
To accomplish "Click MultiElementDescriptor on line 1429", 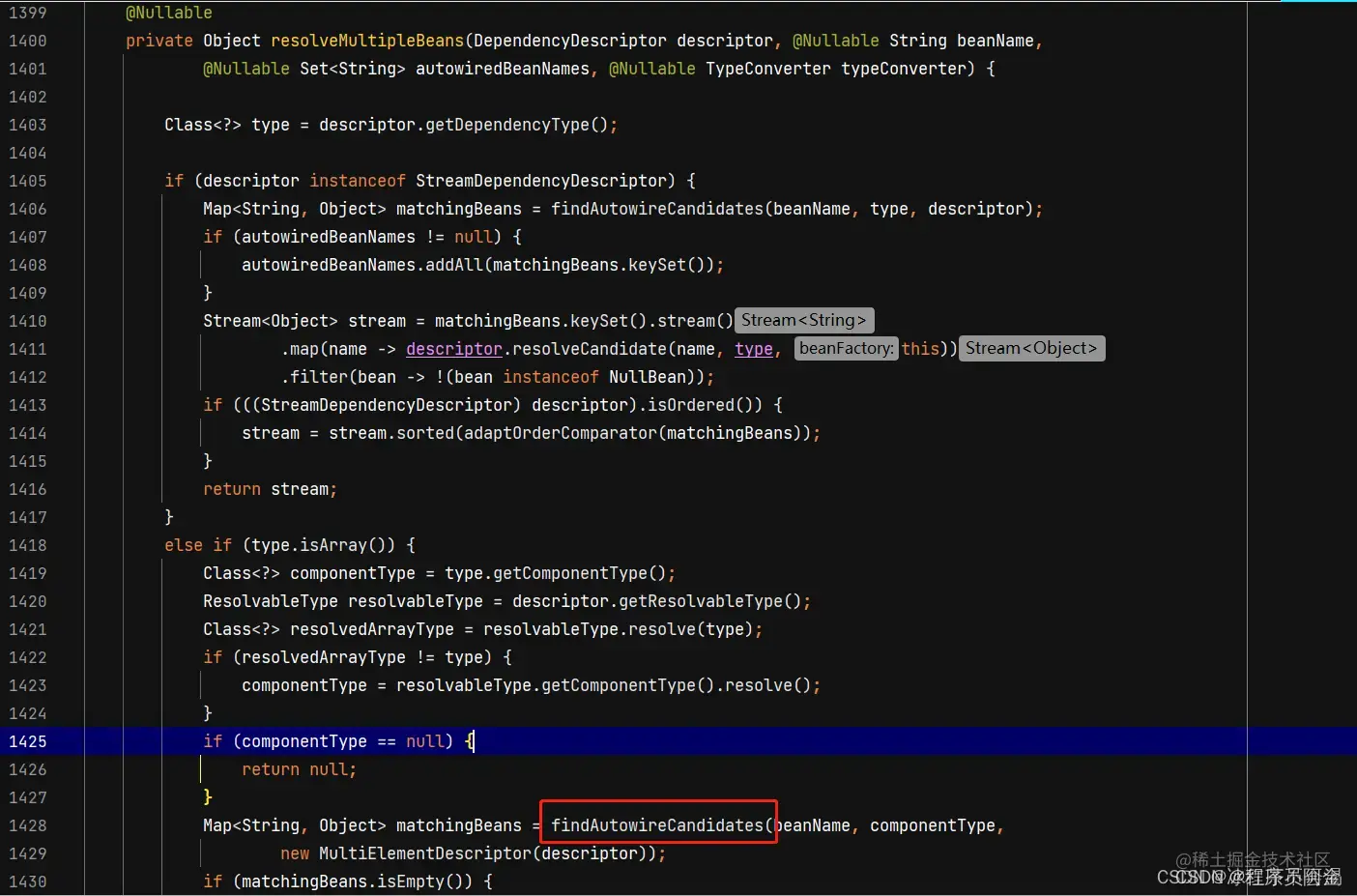I will 425,853.
